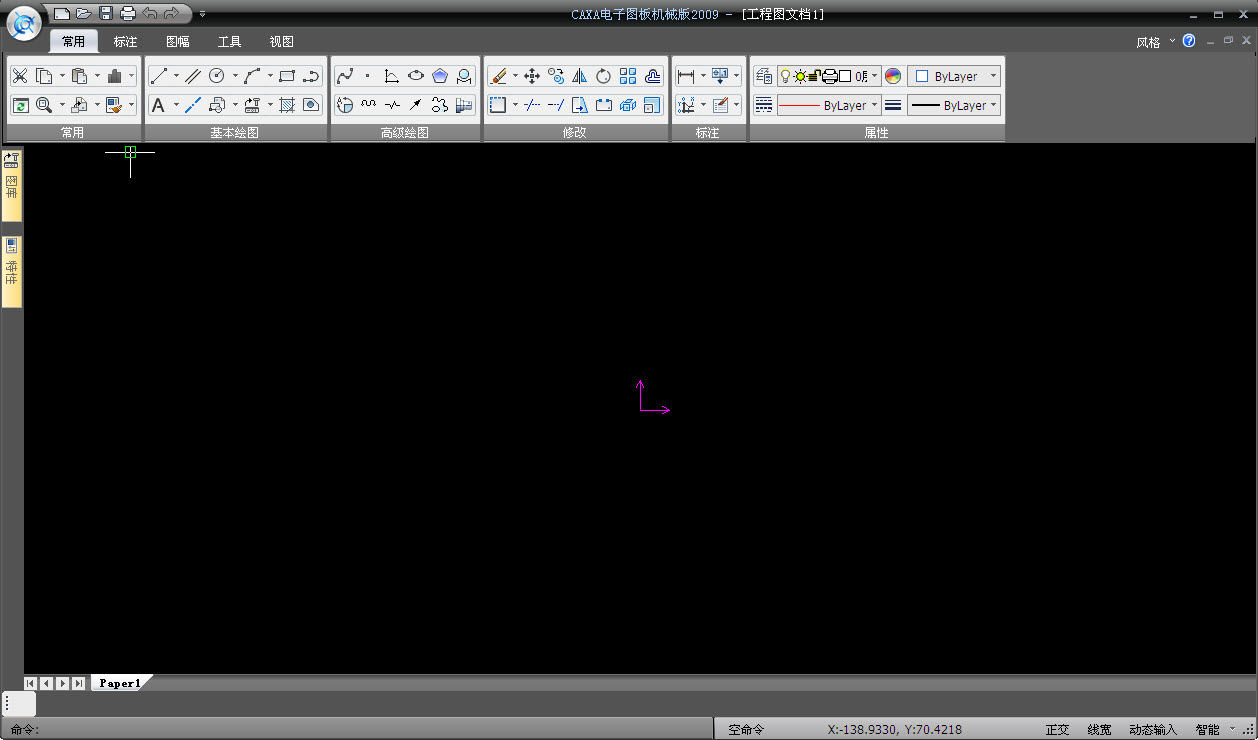Image resolution: width=1258 pixels, height=740 pixels.
Task: Click the move (pan arrows) tool
Action: click(532, 76)
